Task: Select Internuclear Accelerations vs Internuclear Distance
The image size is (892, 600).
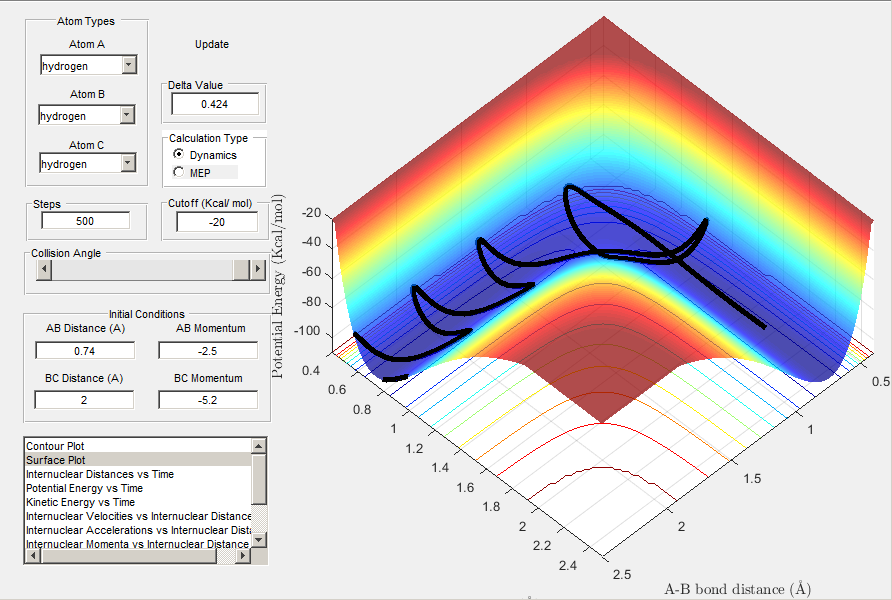Action: click(138, 530)
